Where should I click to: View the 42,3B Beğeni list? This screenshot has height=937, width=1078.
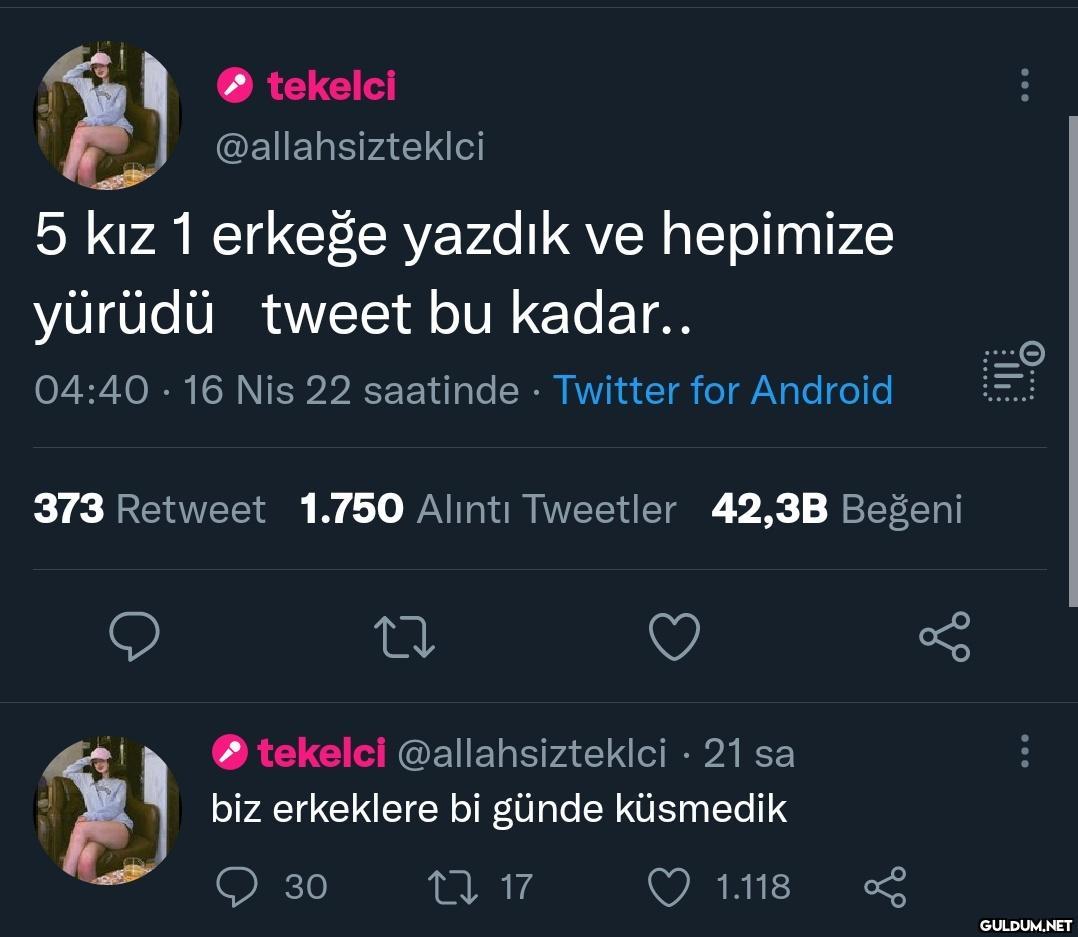[x=836, y=510]
